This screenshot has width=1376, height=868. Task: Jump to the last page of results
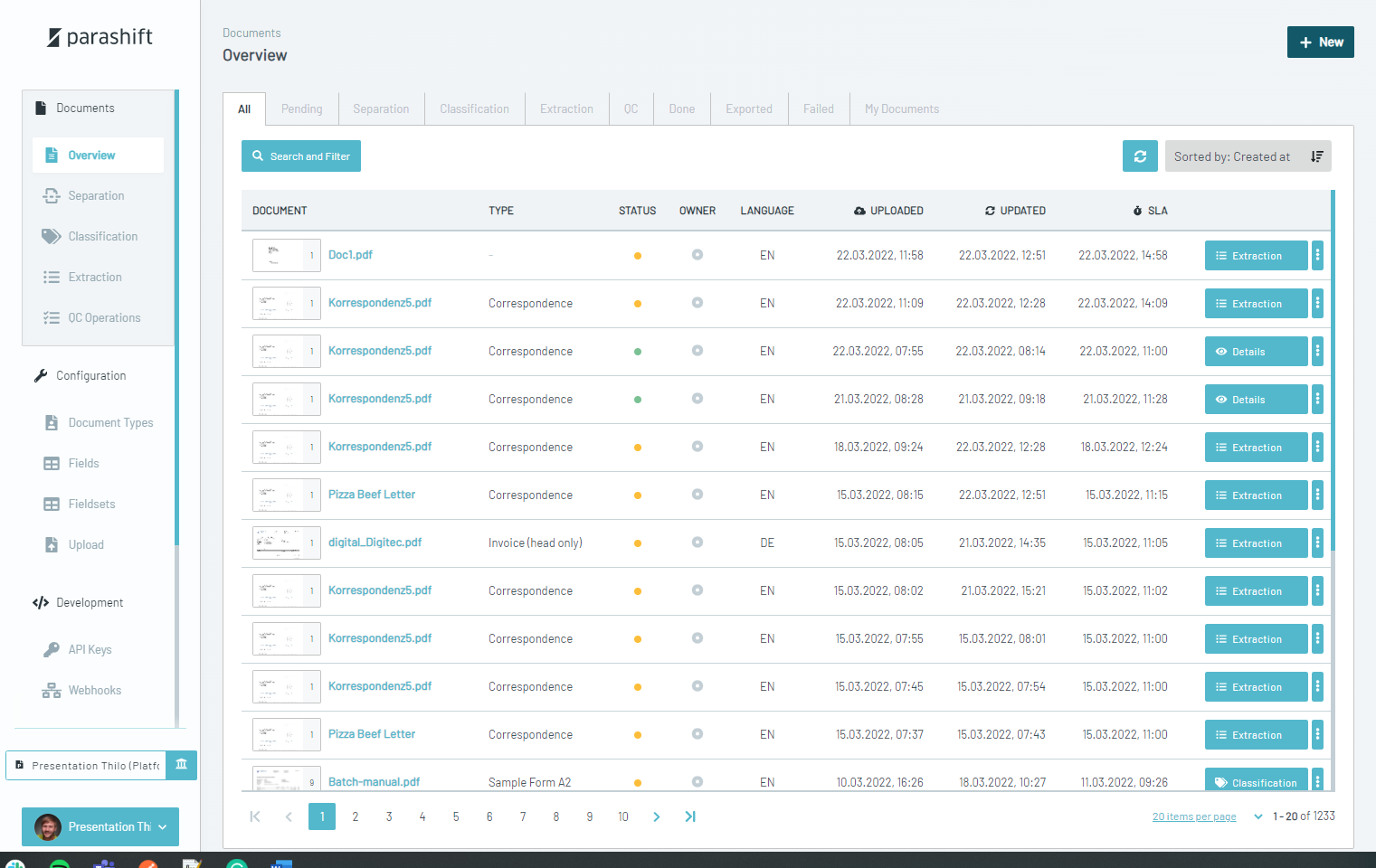[690, 816]
